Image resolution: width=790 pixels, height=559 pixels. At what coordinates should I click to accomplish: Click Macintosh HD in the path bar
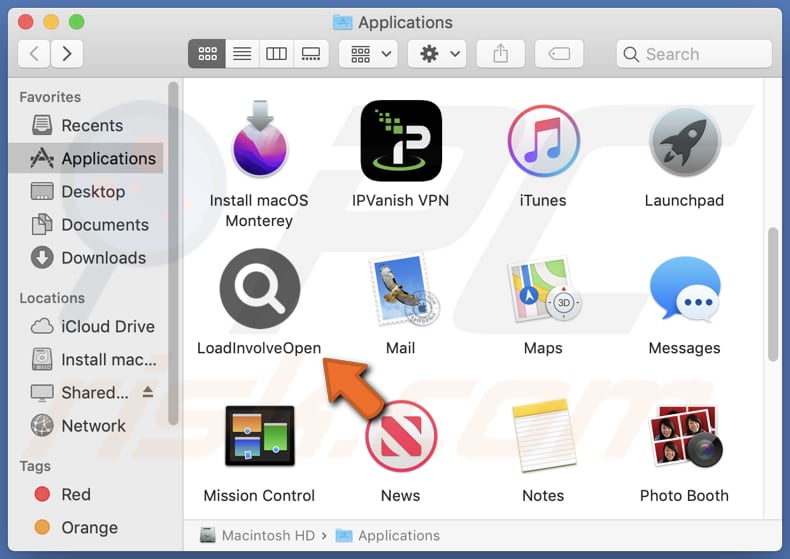[x=257, y=535]
